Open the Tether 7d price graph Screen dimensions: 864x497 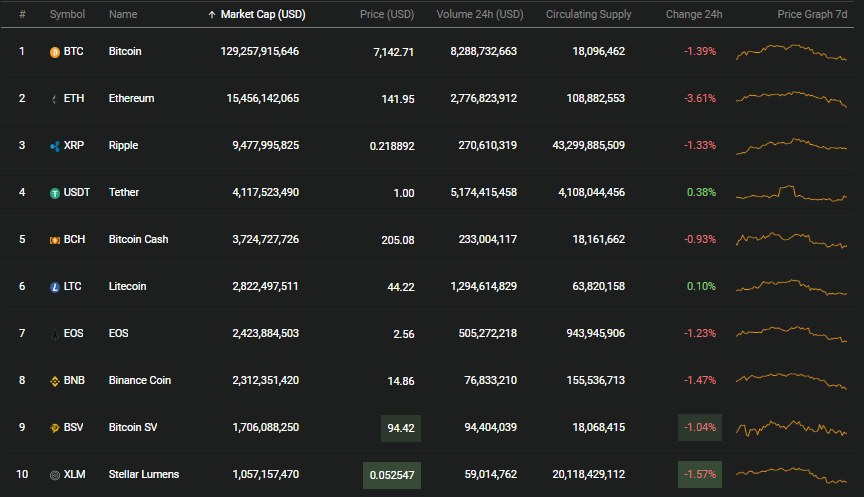pyautogui.click(x=791, y=193)
